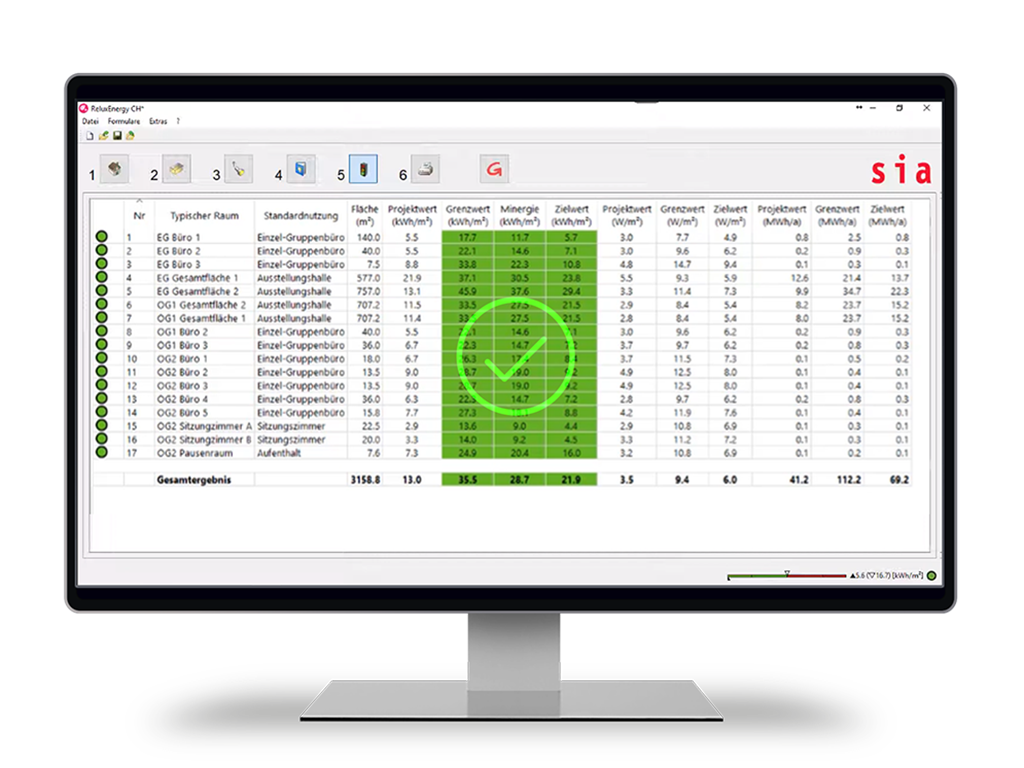
Task: Select step 2 room definition icon
Action: coord(177,170)
